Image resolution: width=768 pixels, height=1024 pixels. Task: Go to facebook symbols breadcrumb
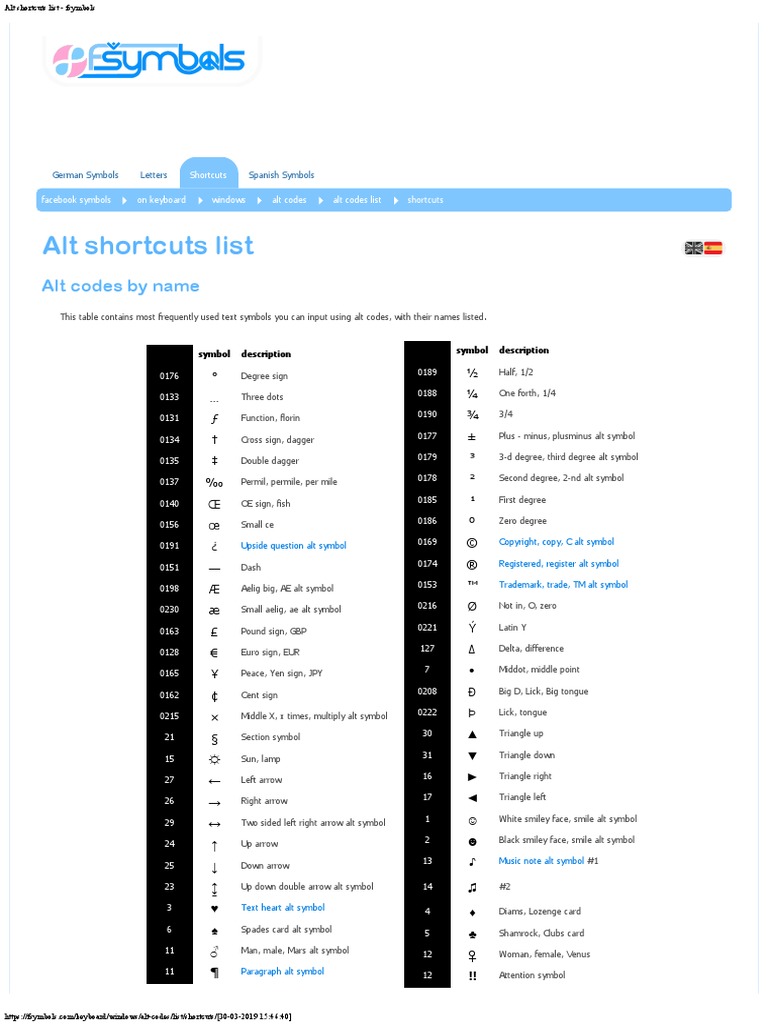click(x=76, y=200)
